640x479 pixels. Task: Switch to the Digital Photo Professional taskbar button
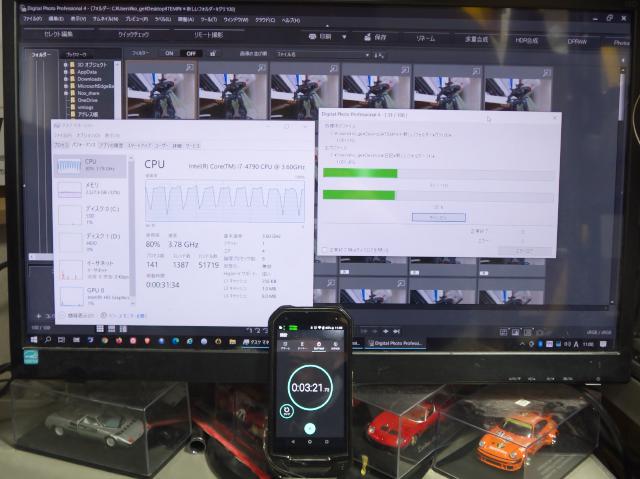(x=396, y=343)
